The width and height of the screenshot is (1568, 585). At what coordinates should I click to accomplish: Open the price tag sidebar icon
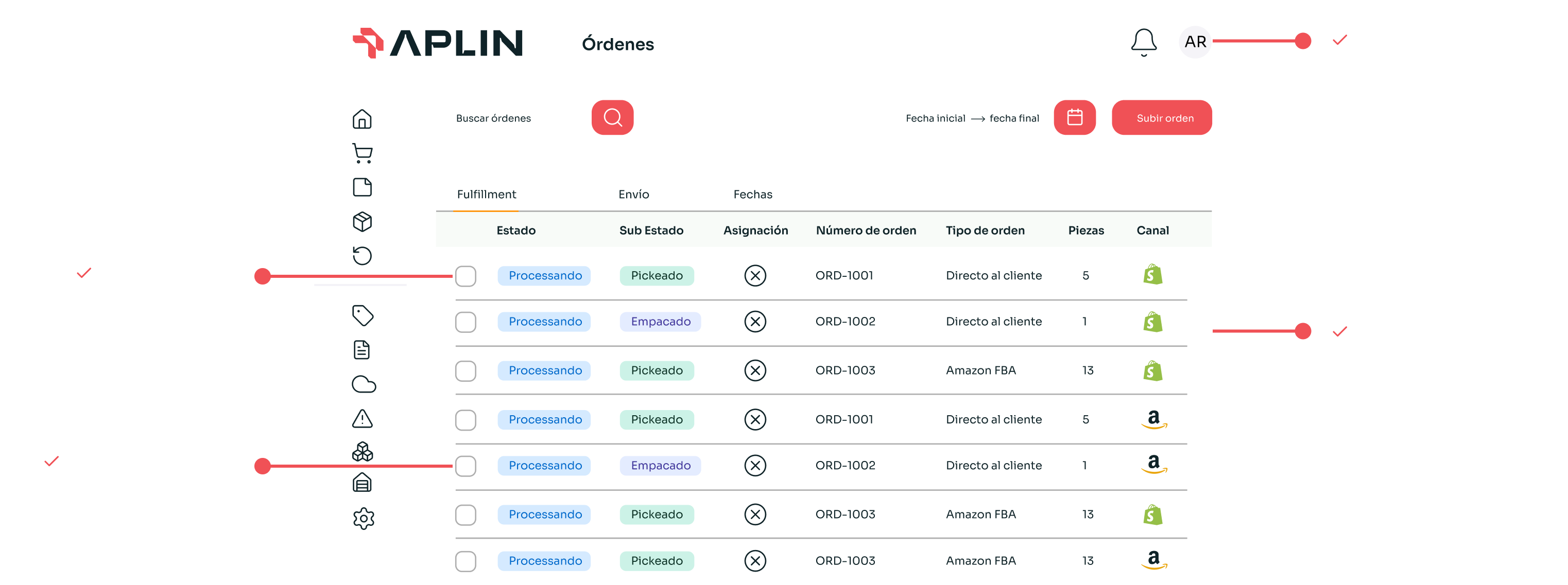pos(362,315)
